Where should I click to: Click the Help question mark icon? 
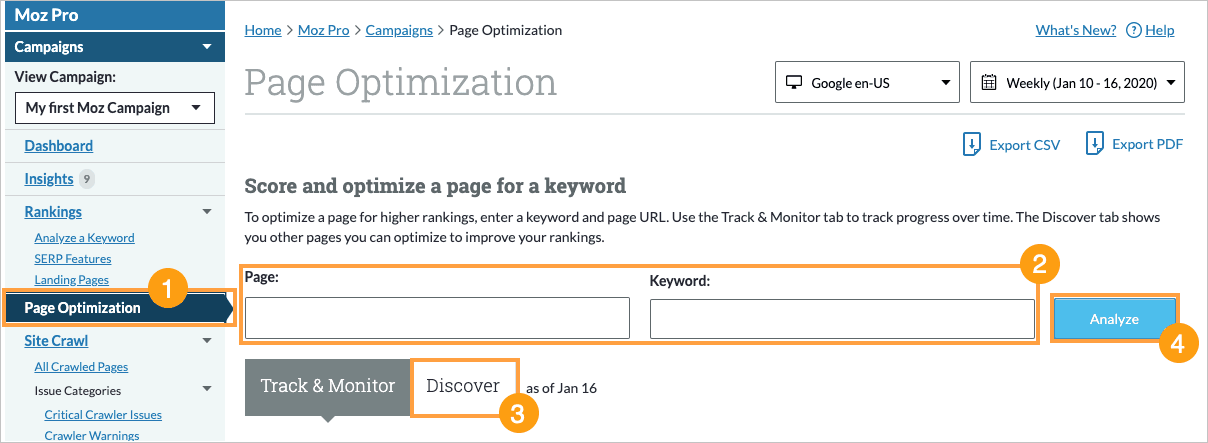1133,30
